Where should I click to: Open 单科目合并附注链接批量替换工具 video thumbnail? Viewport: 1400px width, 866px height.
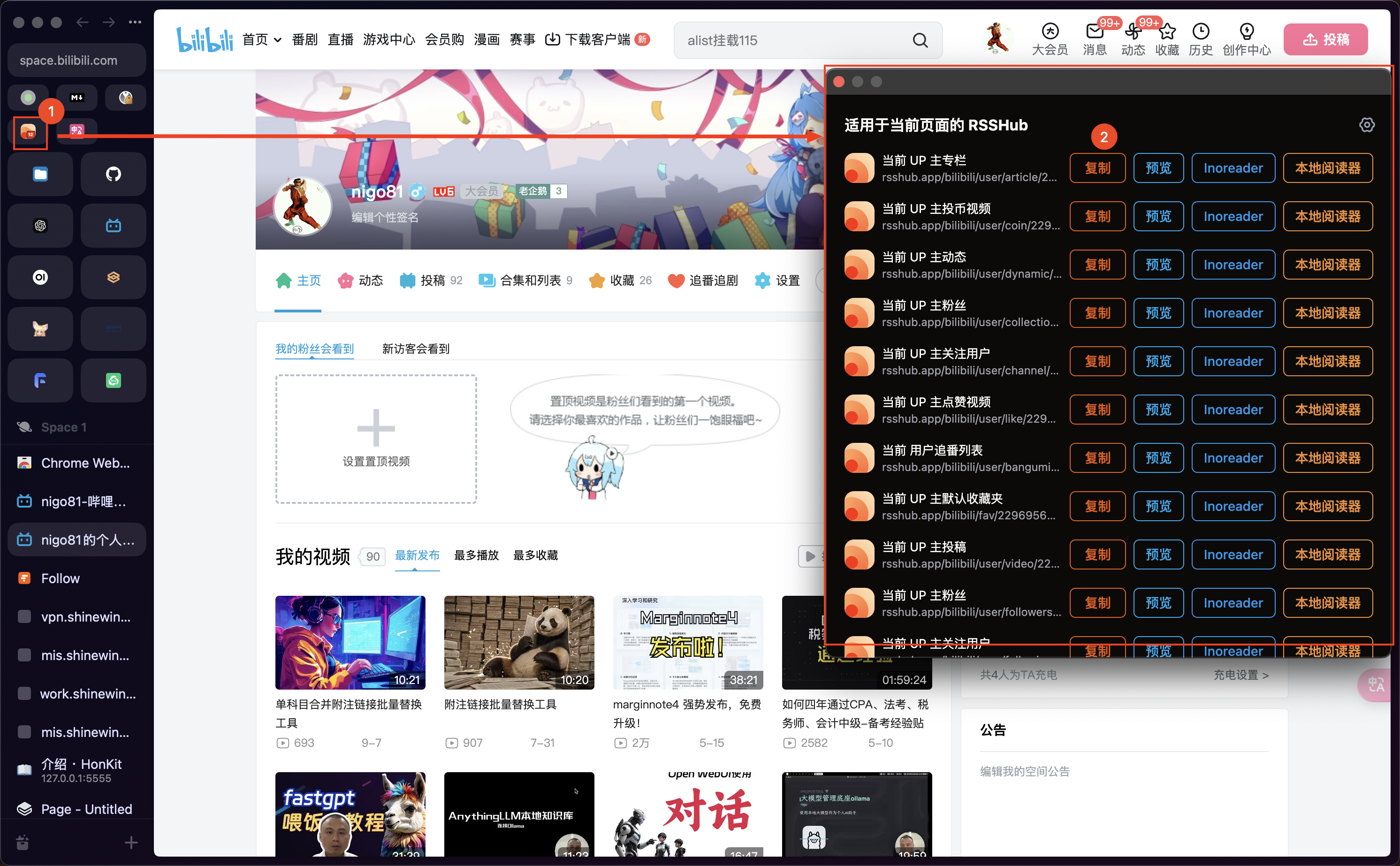point(350,642)
